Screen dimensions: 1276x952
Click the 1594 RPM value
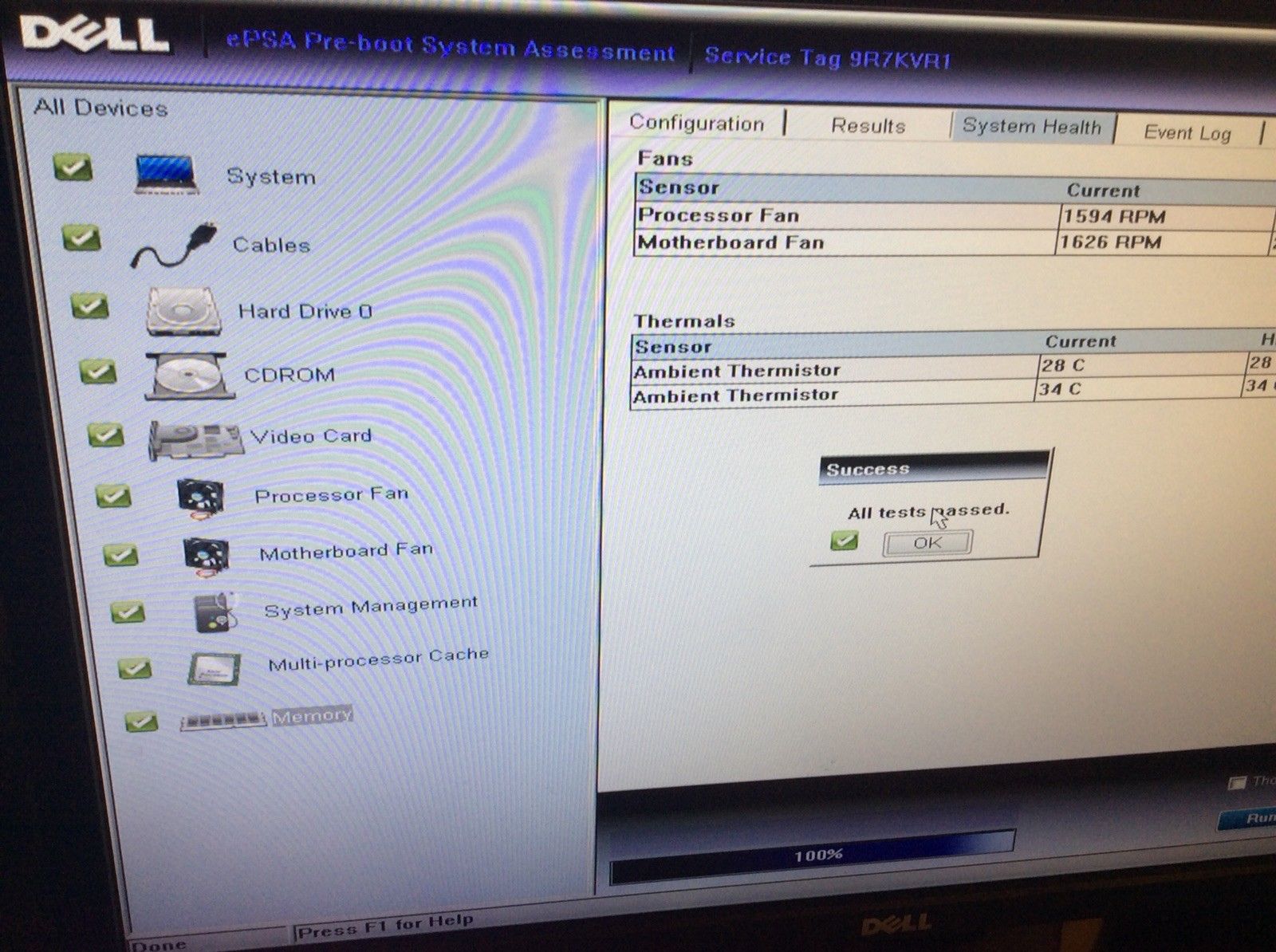[x=1114, y=217]
